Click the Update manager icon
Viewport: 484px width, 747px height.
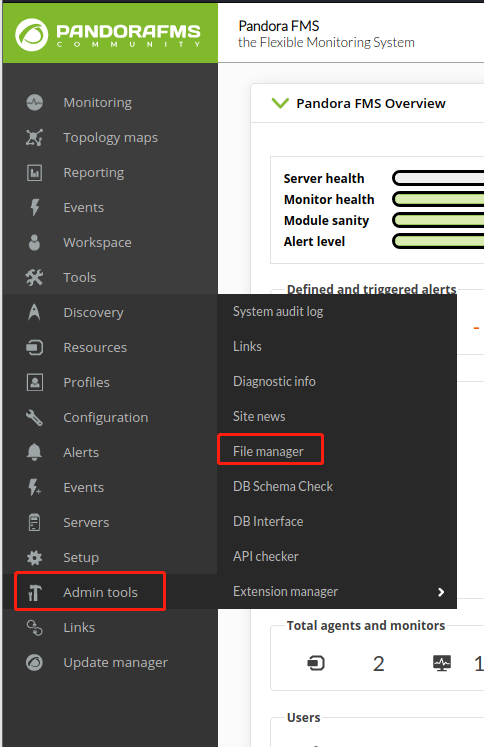[x=34, y=662]
